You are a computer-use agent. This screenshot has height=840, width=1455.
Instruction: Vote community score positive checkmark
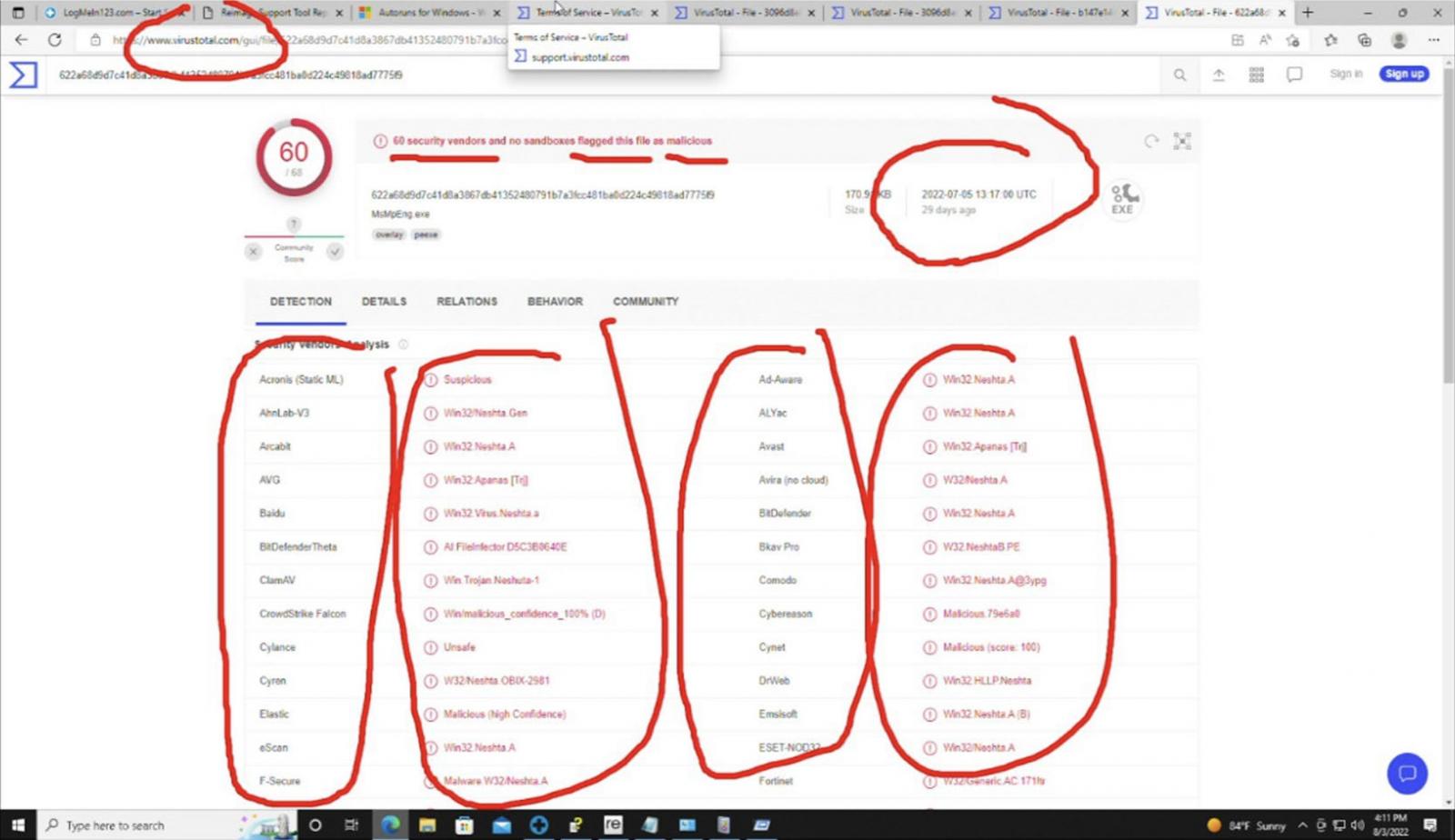(335, 252)
